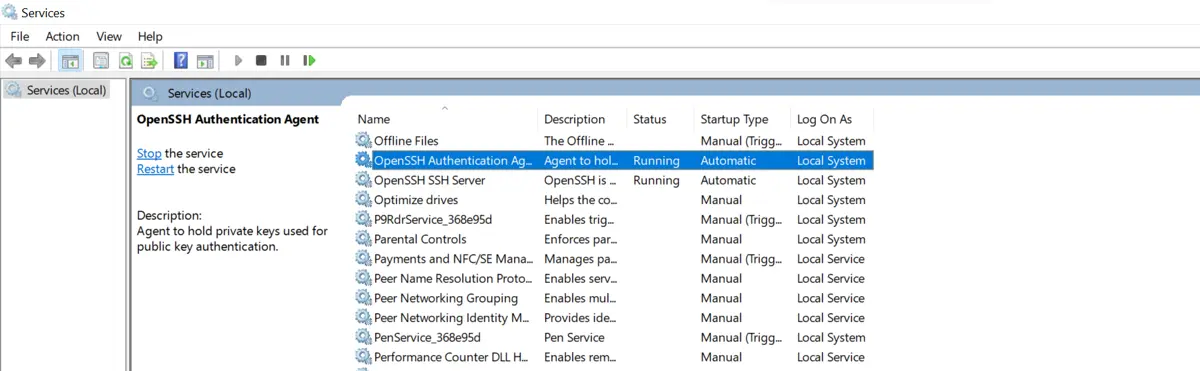Click the gear icon beside Peer Networking Grouping
Screen dimensions: 1200x371
point(363,298)
